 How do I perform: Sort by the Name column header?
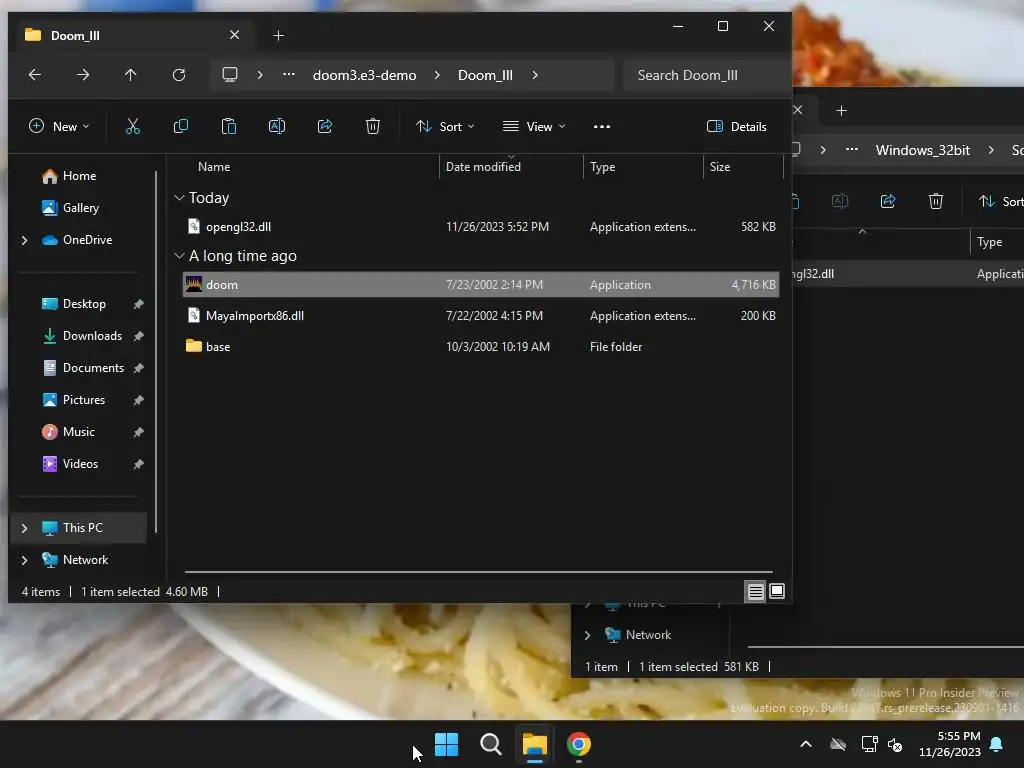click(214, 167)
